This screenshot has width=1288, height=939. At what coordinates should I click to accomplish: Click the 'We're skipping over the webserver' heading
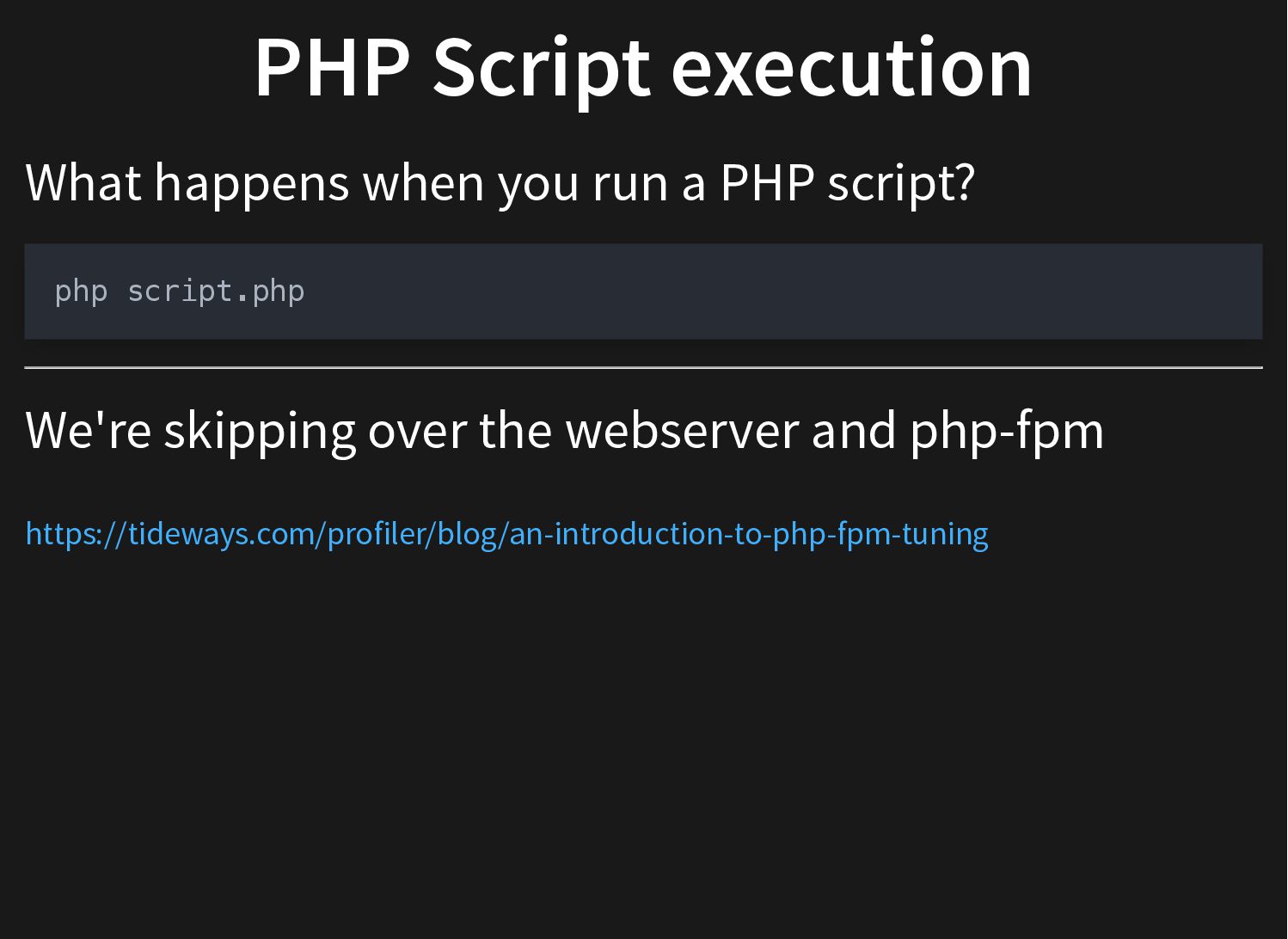(x=563, y=430)
